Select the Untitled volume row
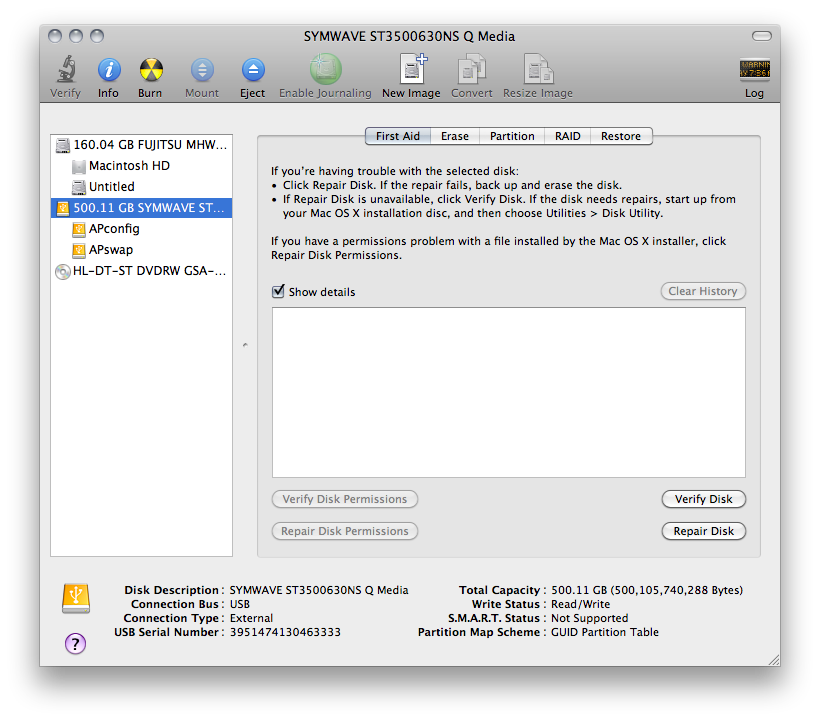 coord(141,187)
